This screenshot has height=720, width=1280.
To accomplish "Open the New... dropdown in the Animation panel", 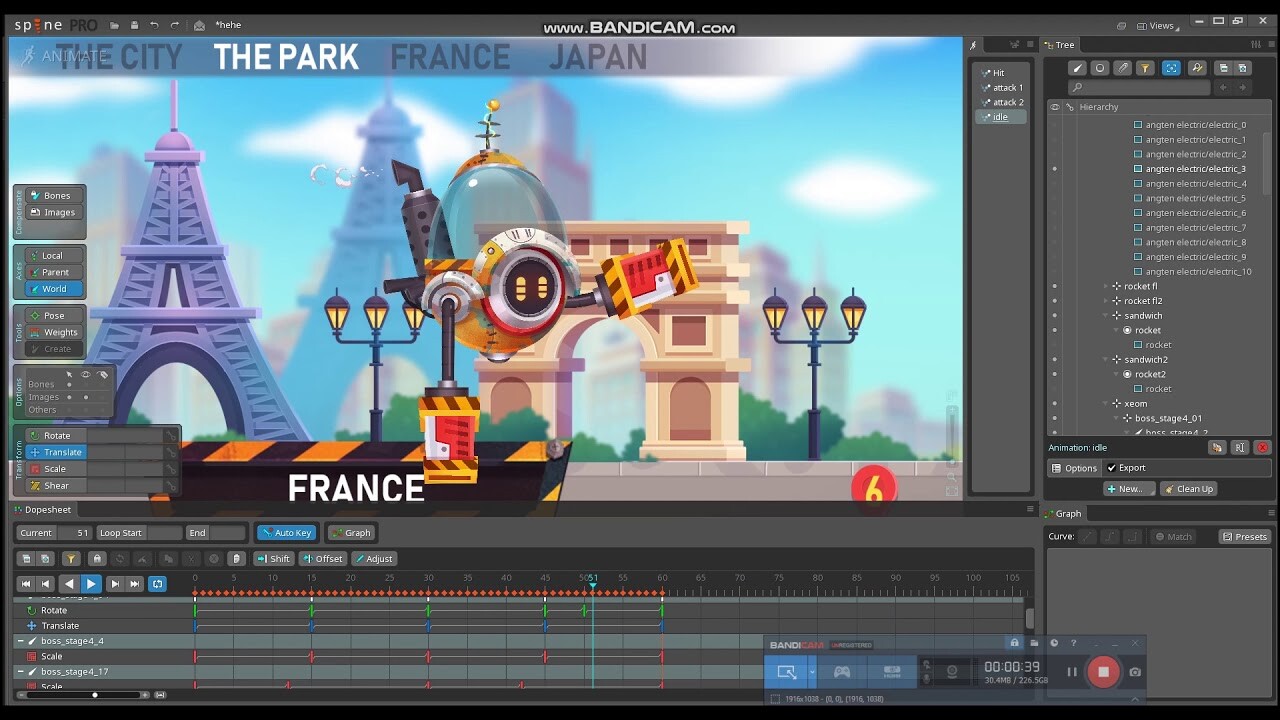I will tap(1128, 488).
